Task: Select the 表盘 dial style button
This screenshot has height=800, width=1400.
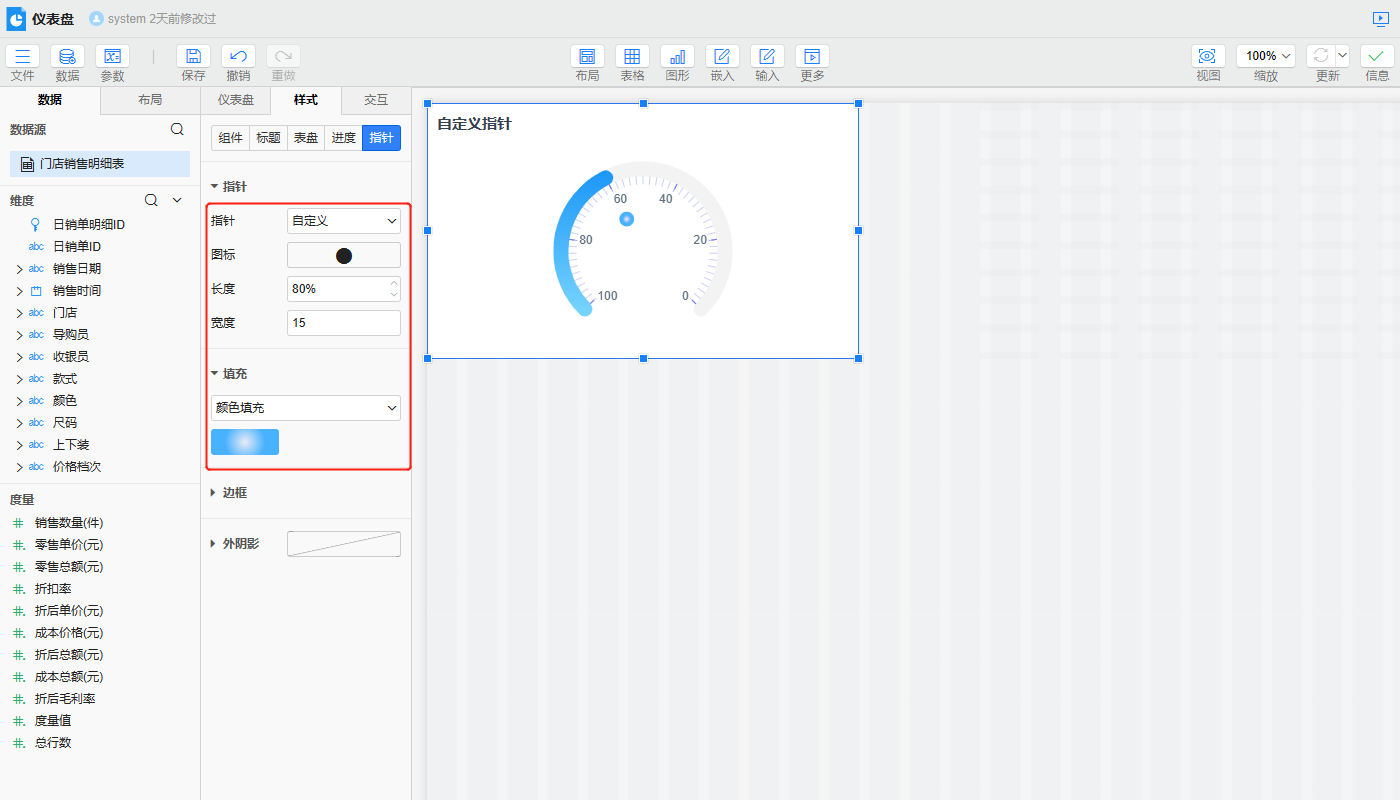Action: pyautogui.click(x=306, y=138)
